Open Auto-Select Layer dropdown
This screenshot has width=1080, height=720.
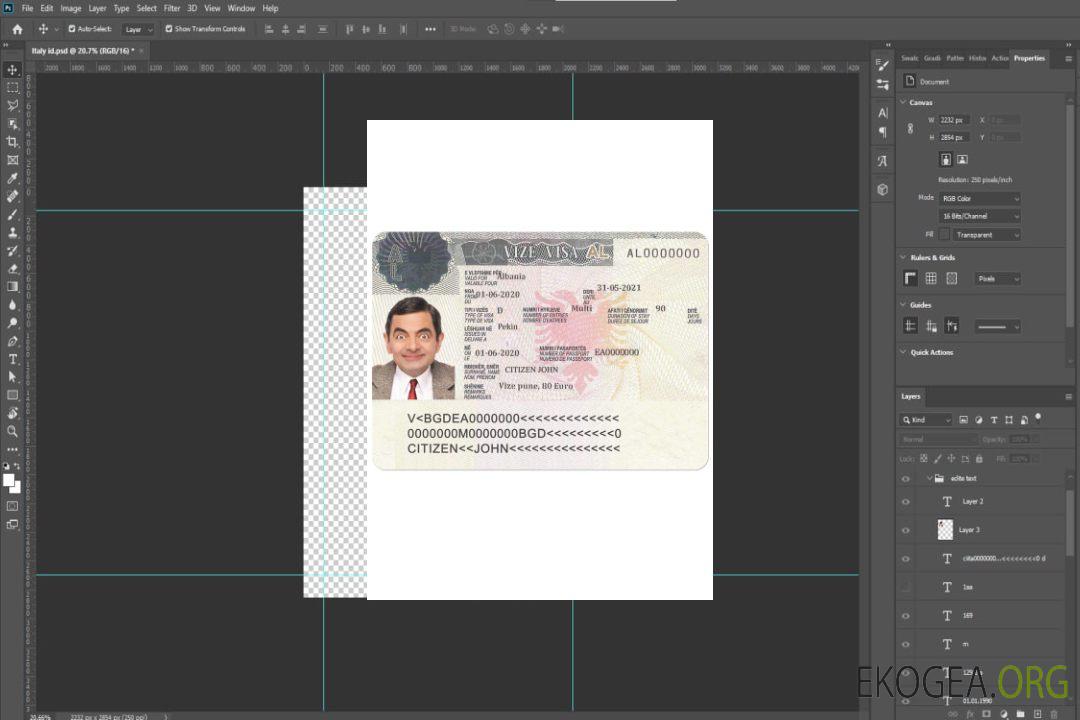pos(138,29)
